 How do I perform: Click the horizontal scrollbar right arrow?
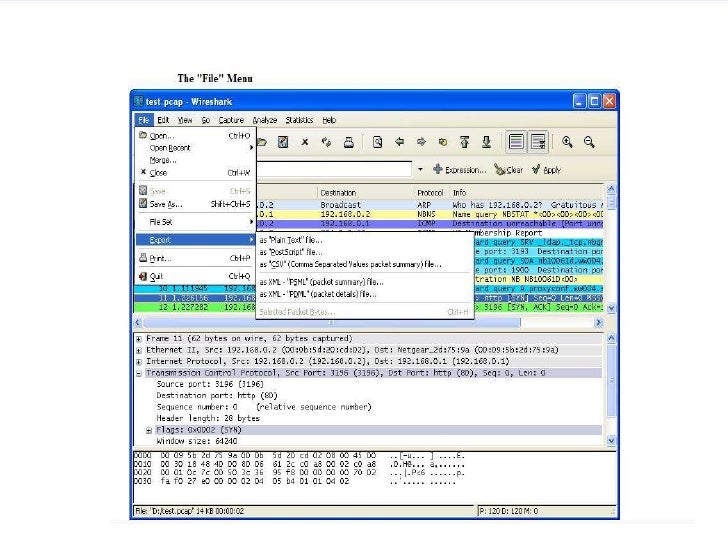pyautogui.click(x=598, y=322)
